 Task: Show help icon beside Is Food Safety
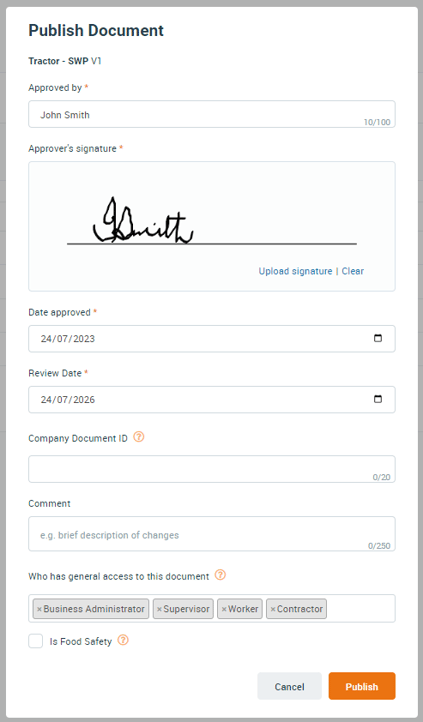pyautogui.click(x=123, y=640)
